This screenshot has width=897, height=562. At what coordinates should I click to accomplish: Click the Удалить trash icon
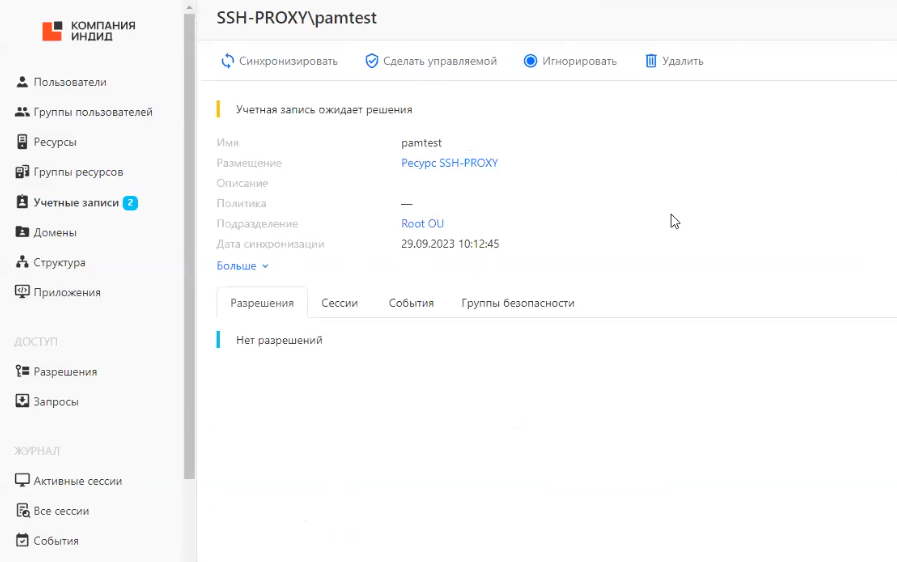(651, 61)
